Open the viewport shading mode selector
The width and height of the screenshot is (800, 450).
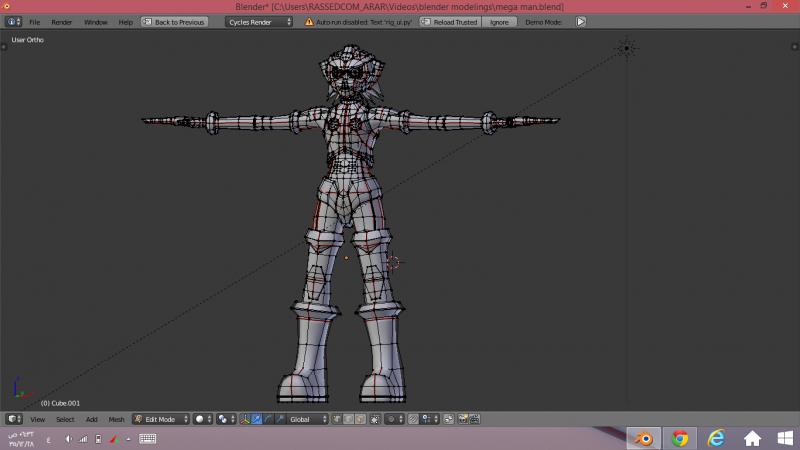202,419
